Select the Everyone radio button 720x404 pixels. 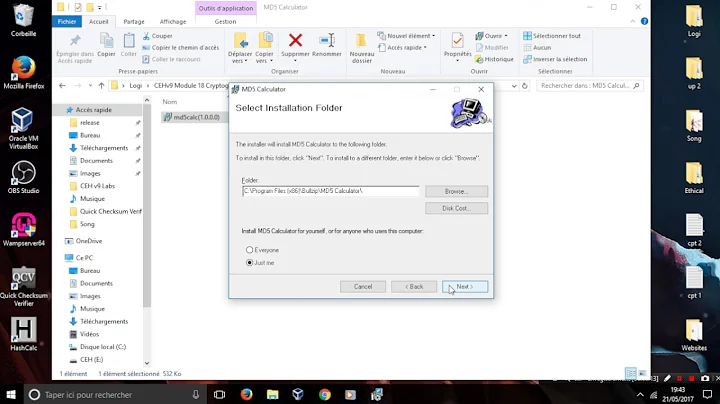point(249,250)
